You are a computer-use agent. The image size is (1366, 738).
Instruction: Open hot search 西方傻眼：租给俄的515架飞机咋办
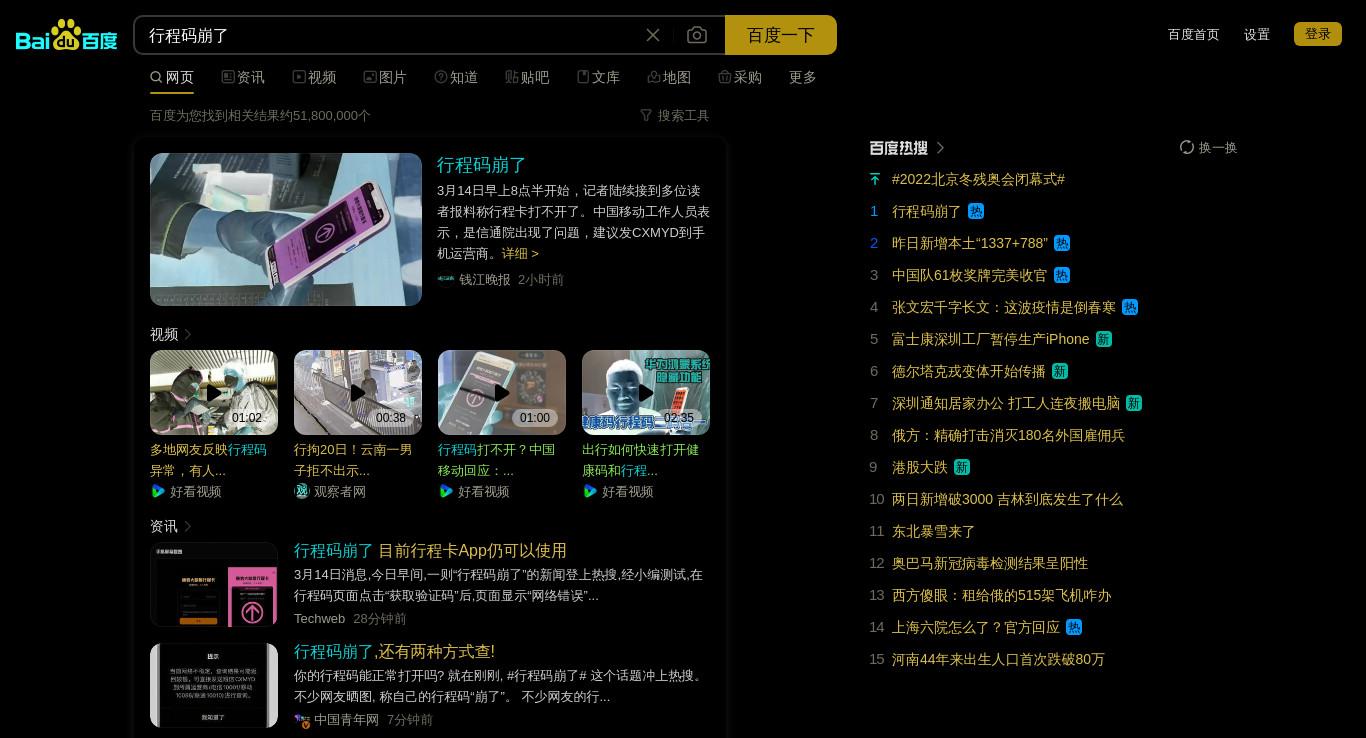(x=1001, y=595)
